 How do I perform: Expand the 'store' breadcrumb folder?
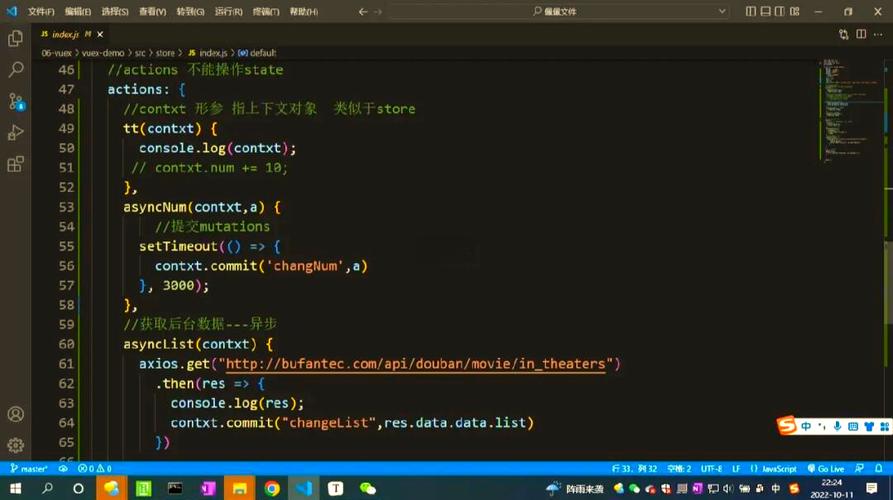(165, 53)
